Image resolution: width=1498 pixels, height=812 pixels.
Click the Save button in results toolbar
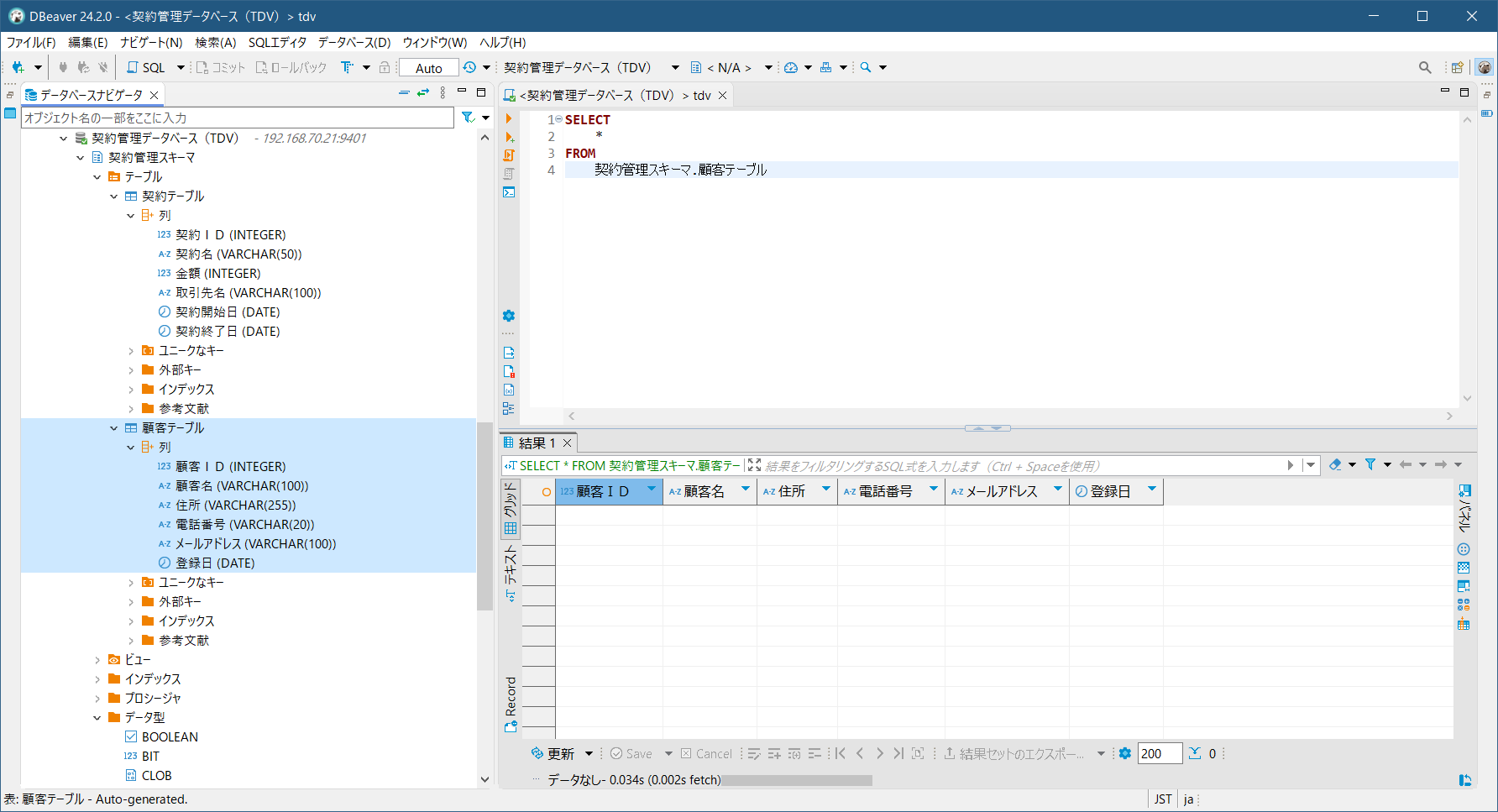[x=631, y=753]
